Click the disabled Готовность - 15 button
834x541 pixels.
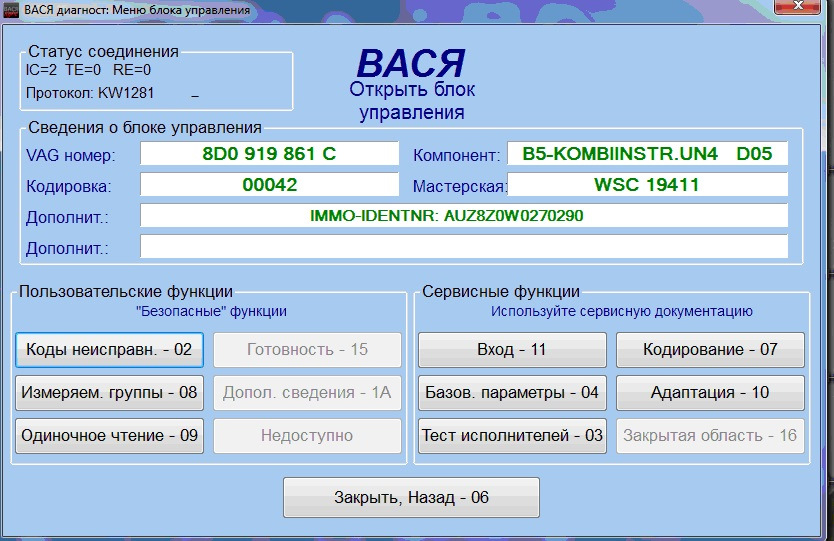[x=307, y=349]
